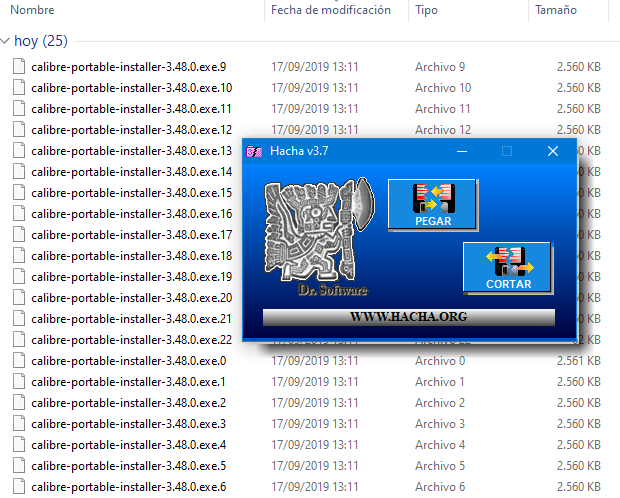Click the CORTAR split files button

pyautogui.click(x=508, y=268)
